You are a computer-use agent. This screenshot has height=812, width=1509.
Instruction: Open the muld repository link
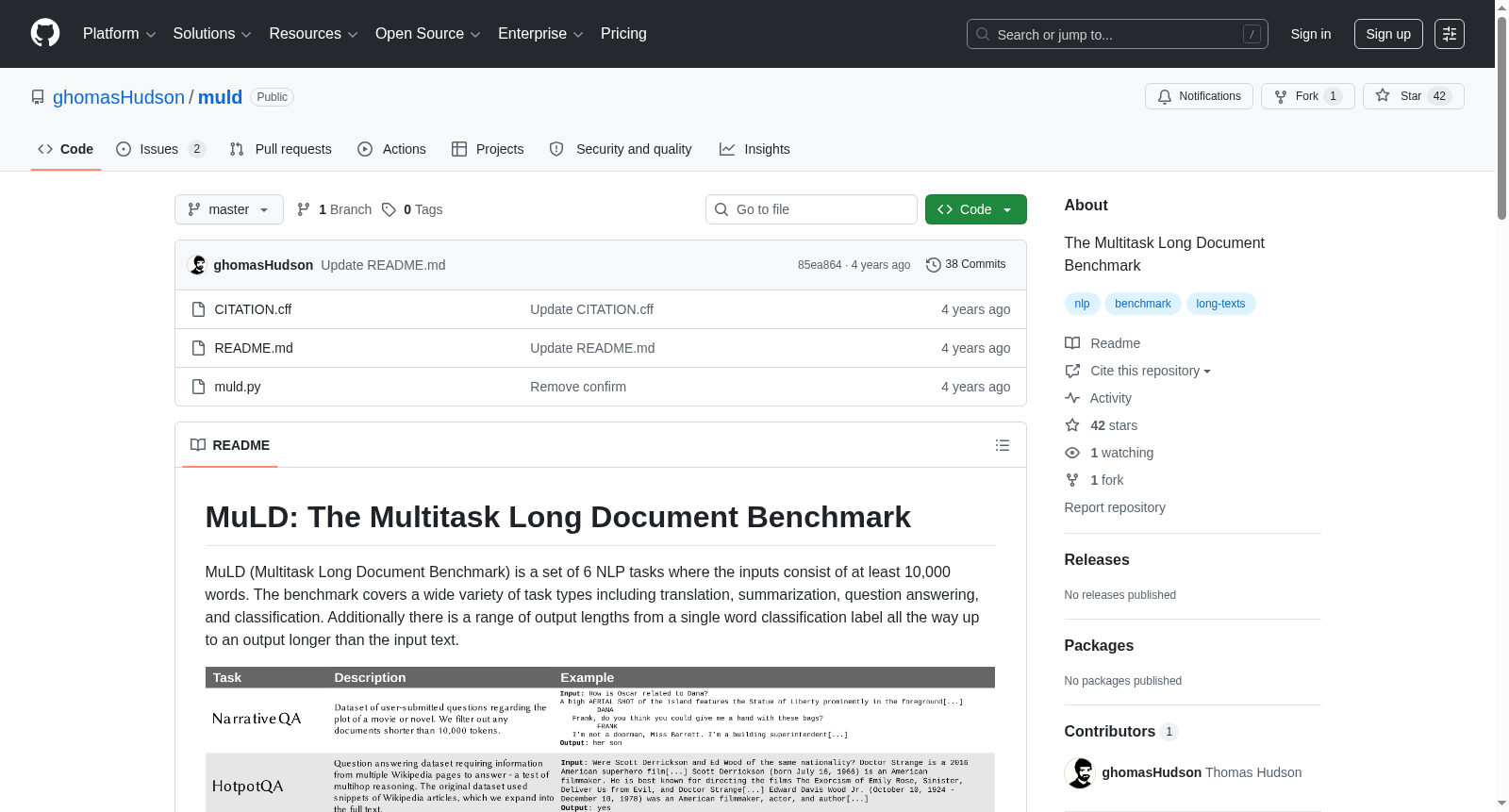coord(220,97)
